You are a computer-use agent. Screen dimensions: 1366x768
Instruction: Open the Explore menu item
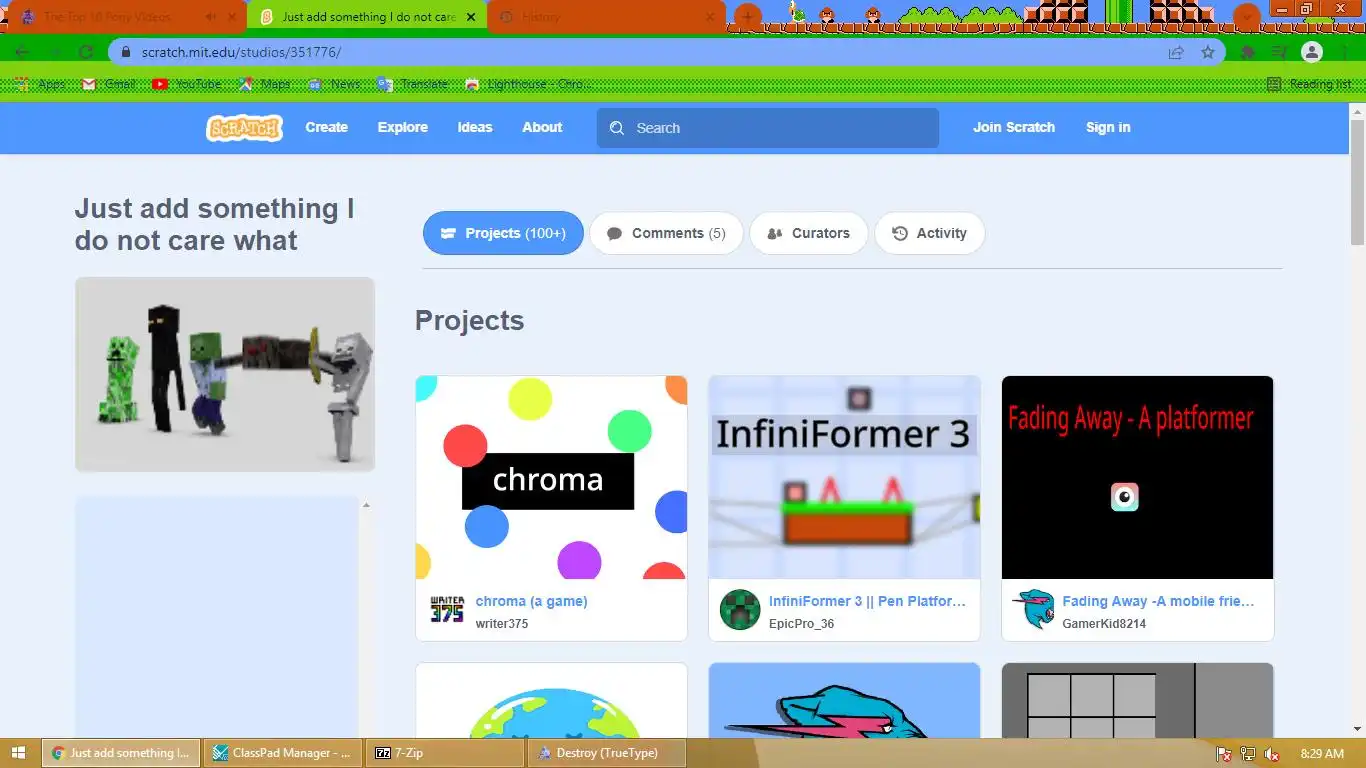(403, 127)
